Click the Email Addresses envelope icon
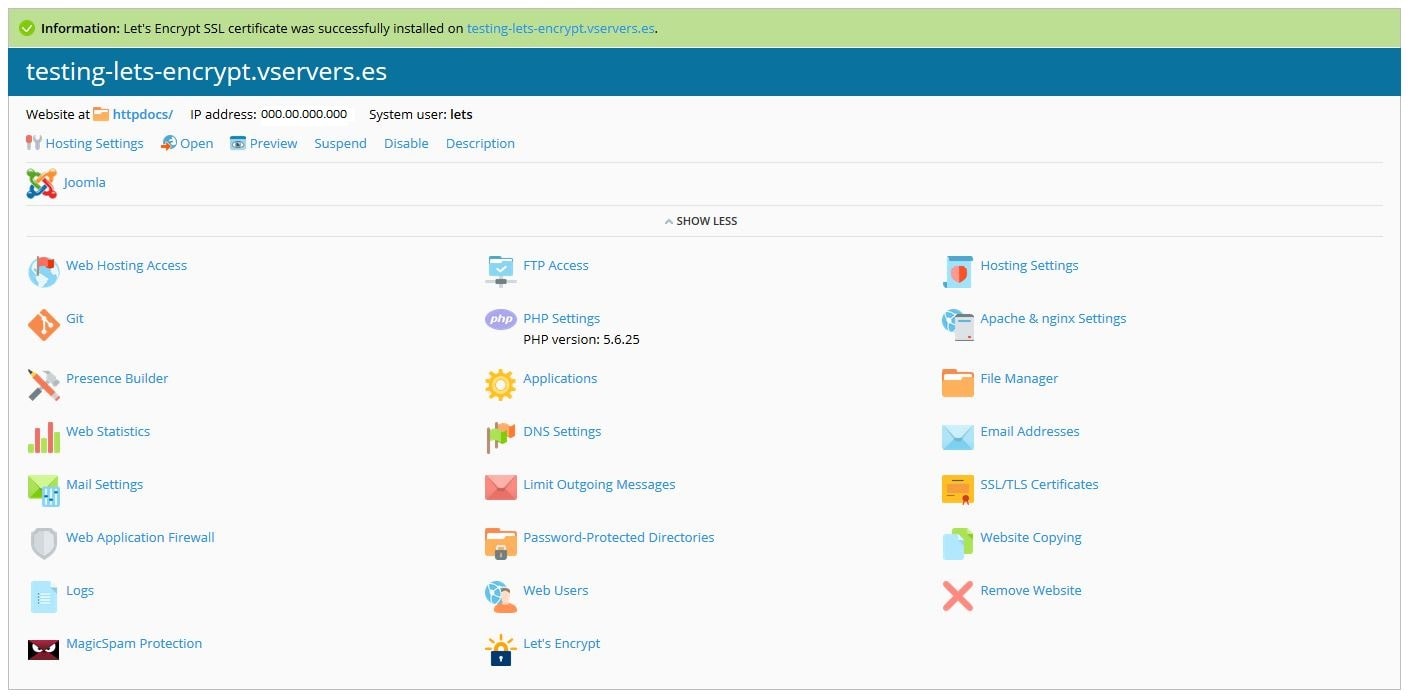The image size is (1410, 700). tap(958, 437)
